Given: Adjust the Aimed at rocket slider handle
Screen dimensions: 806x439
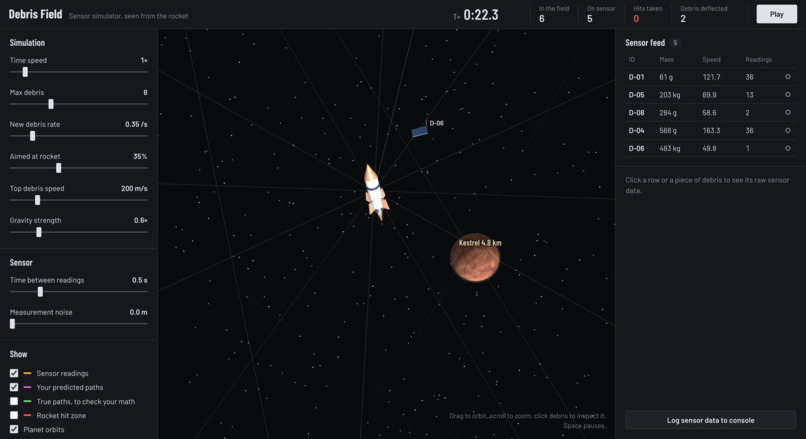Looking at the screenshot, I should (x=59, y=168).
